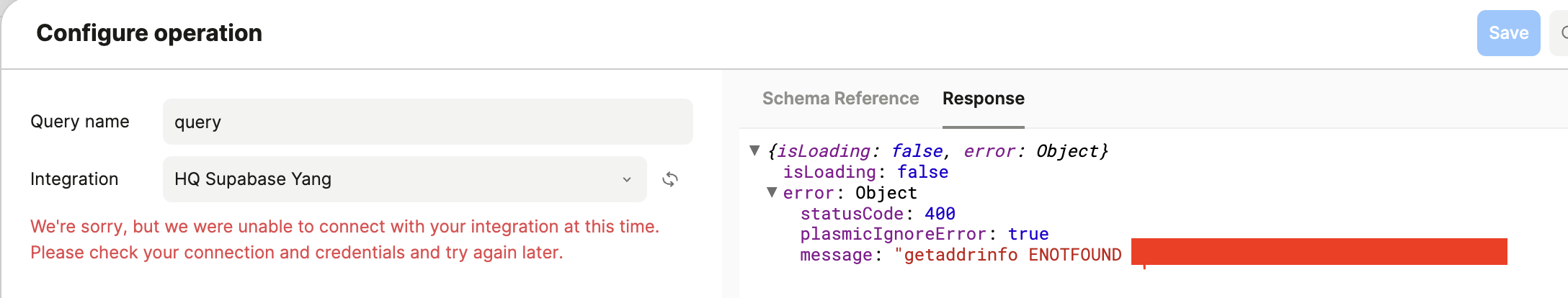1568x298 pixels.
Task: Focus the Query name input field
Action: tap(427, 122)
